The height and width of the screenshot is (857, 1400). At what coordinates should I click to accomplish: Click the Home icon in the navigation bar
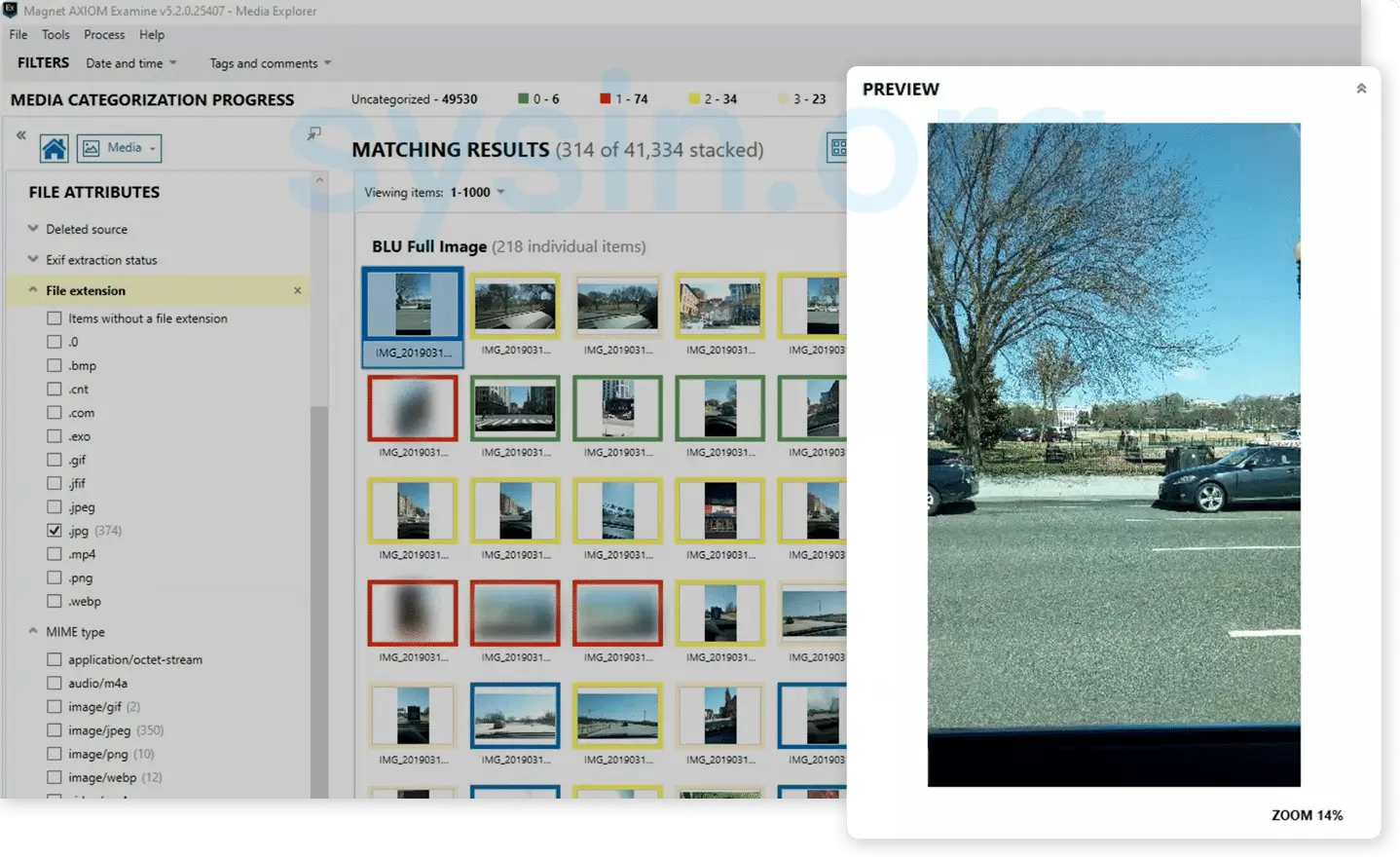point(55,148)
